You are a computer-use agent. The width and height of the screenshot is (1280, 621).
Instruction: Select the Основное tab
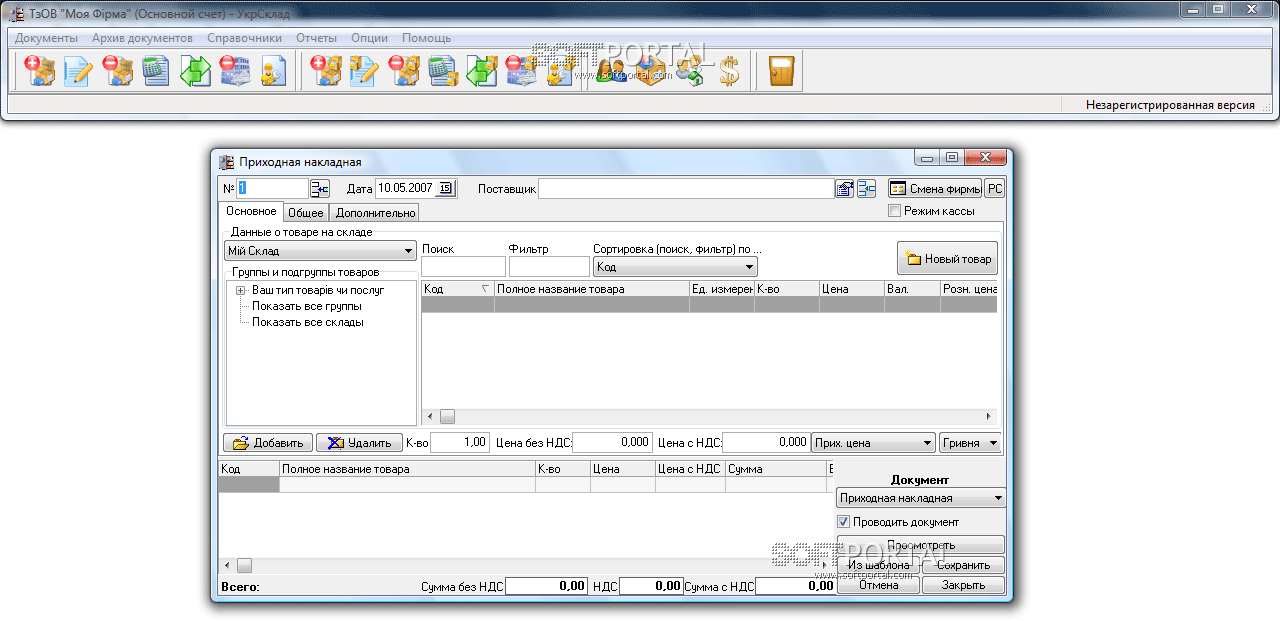click(251, 211)
